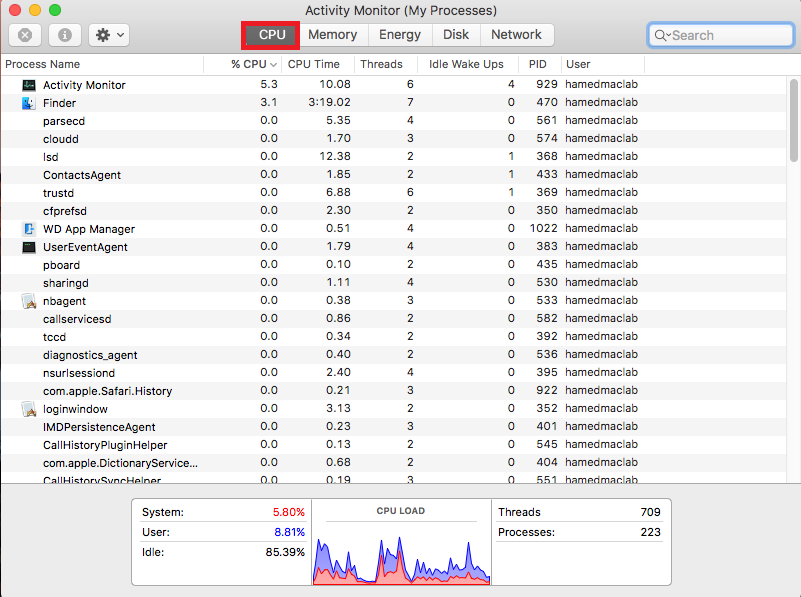The width and height of the screenshot is (801, 597).
Task: Click PID 929 value
Action: click(x=547, y=84)
